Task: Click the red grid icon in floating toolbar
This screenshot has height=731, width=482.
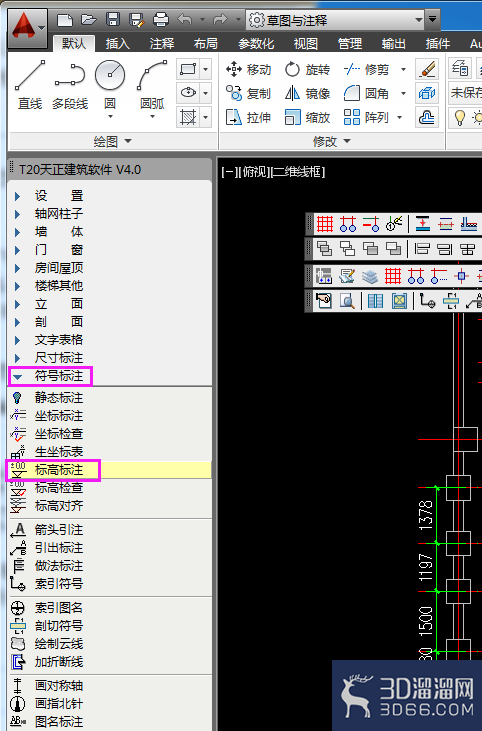Action: pos(325,224)
